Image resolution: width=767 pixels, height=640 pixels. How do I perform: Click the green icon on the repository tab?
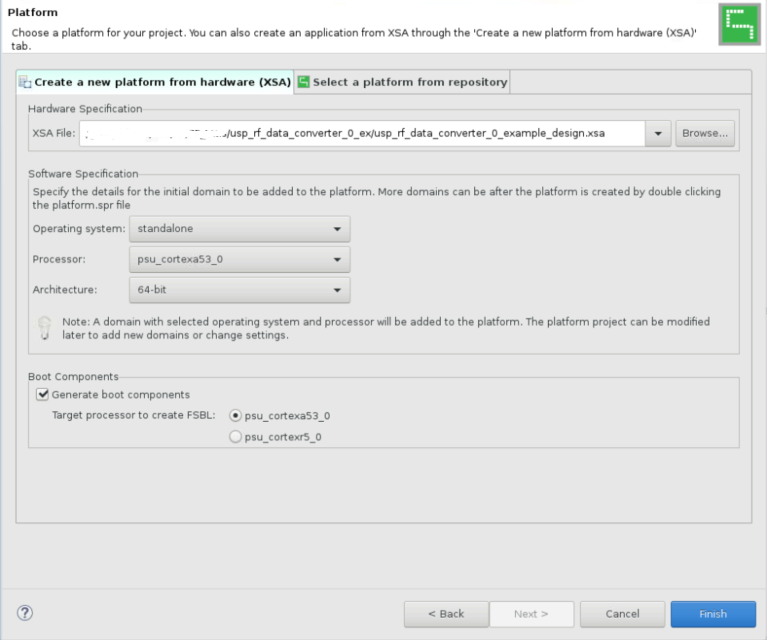pos(303,82)
